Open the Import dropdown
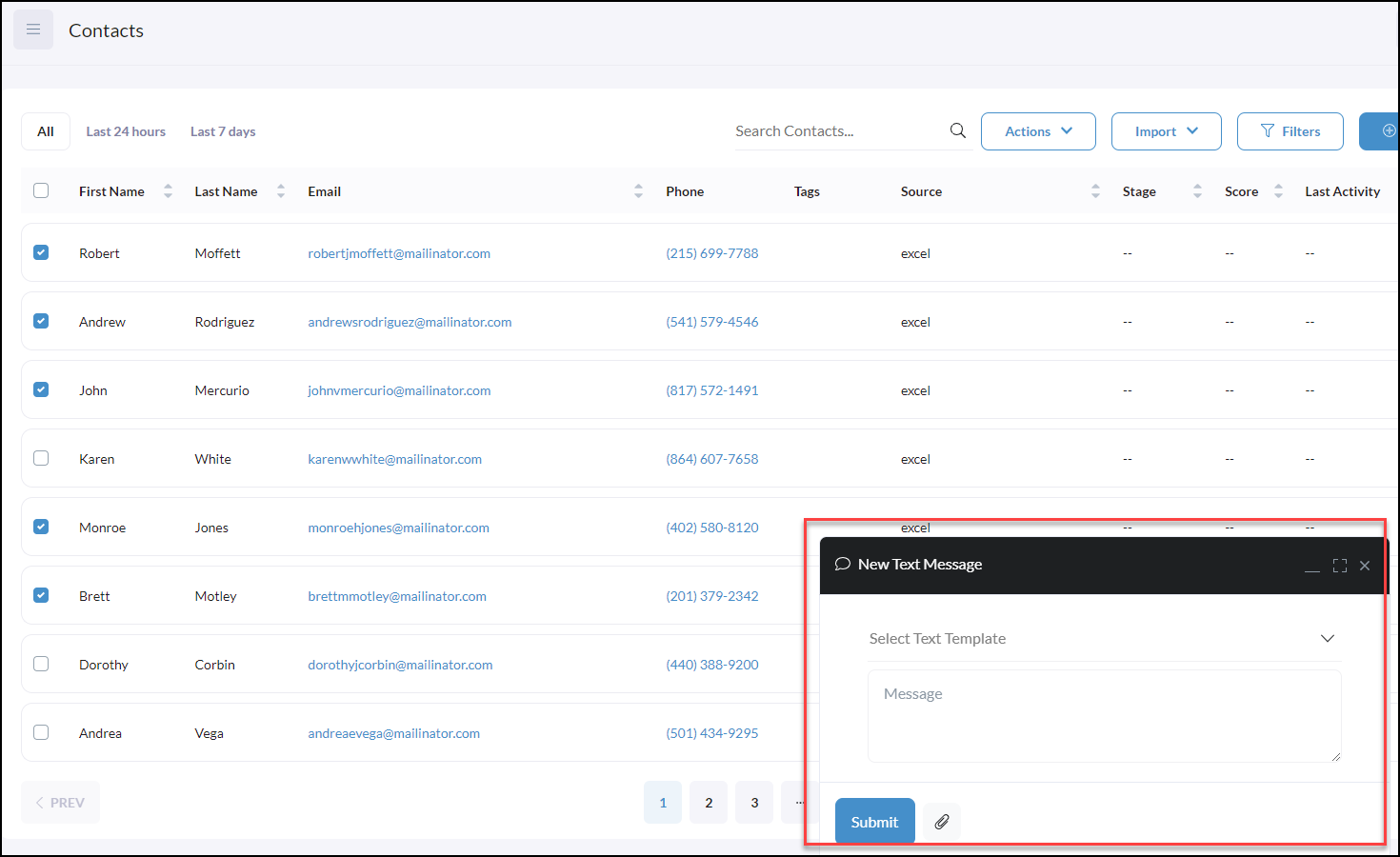The width and height of the screenshot is (1400, 857). click(1166, 130)
